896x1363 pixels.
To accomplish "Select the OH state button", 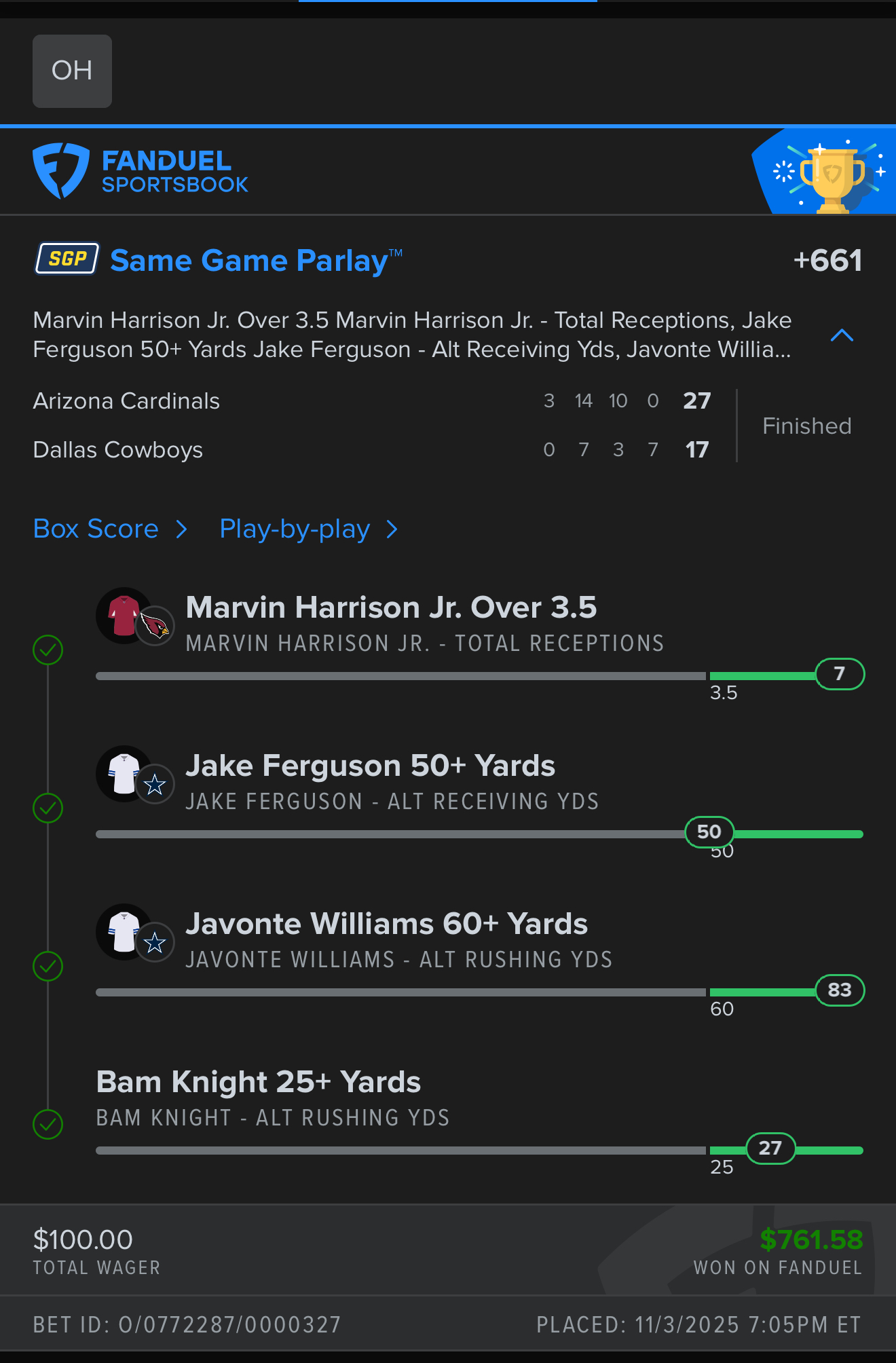I will coord(72,71).
